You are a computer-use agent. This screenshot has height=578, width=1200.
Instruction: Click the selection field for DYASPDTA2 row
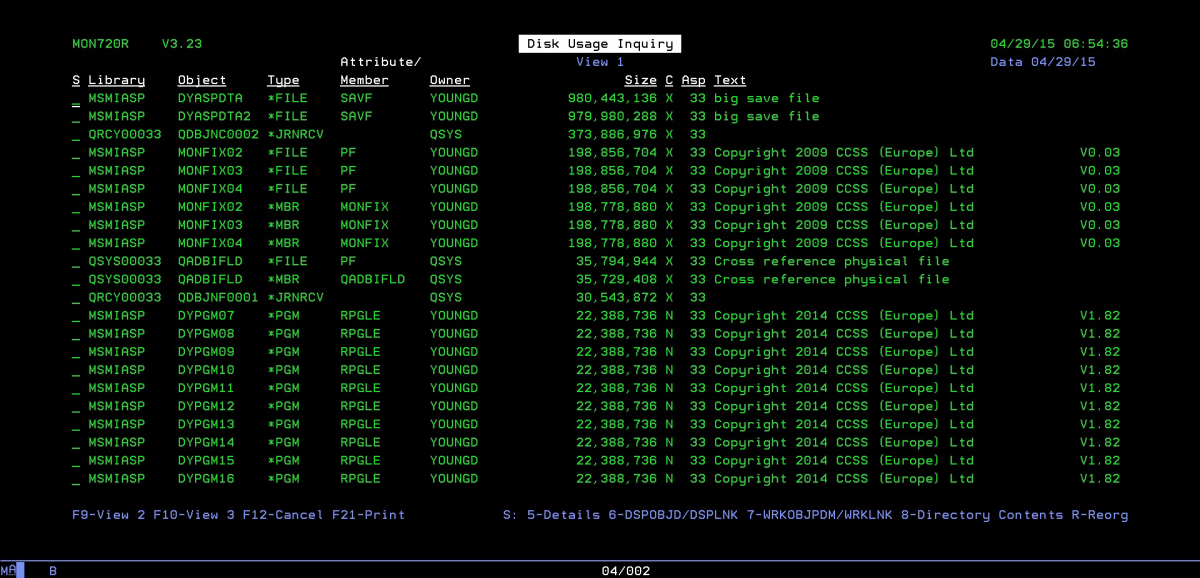[76, 117]
